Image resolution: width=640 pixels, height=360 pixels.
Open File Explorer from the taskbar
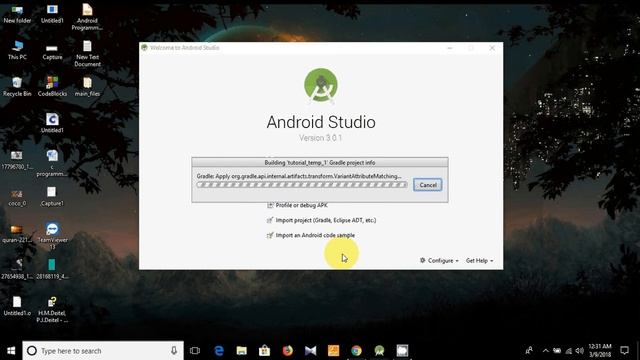(242, 351)
